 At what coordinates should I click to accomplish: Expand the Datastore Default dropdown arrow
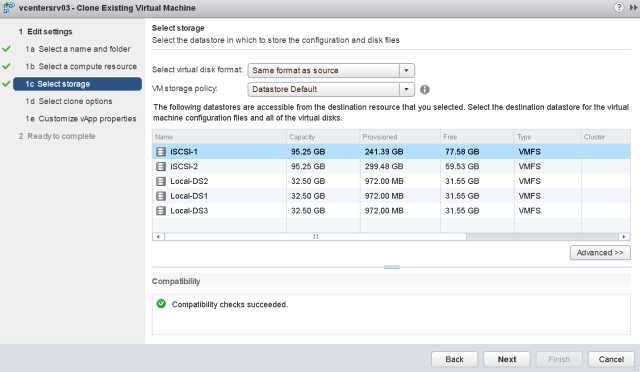point(407,89)
